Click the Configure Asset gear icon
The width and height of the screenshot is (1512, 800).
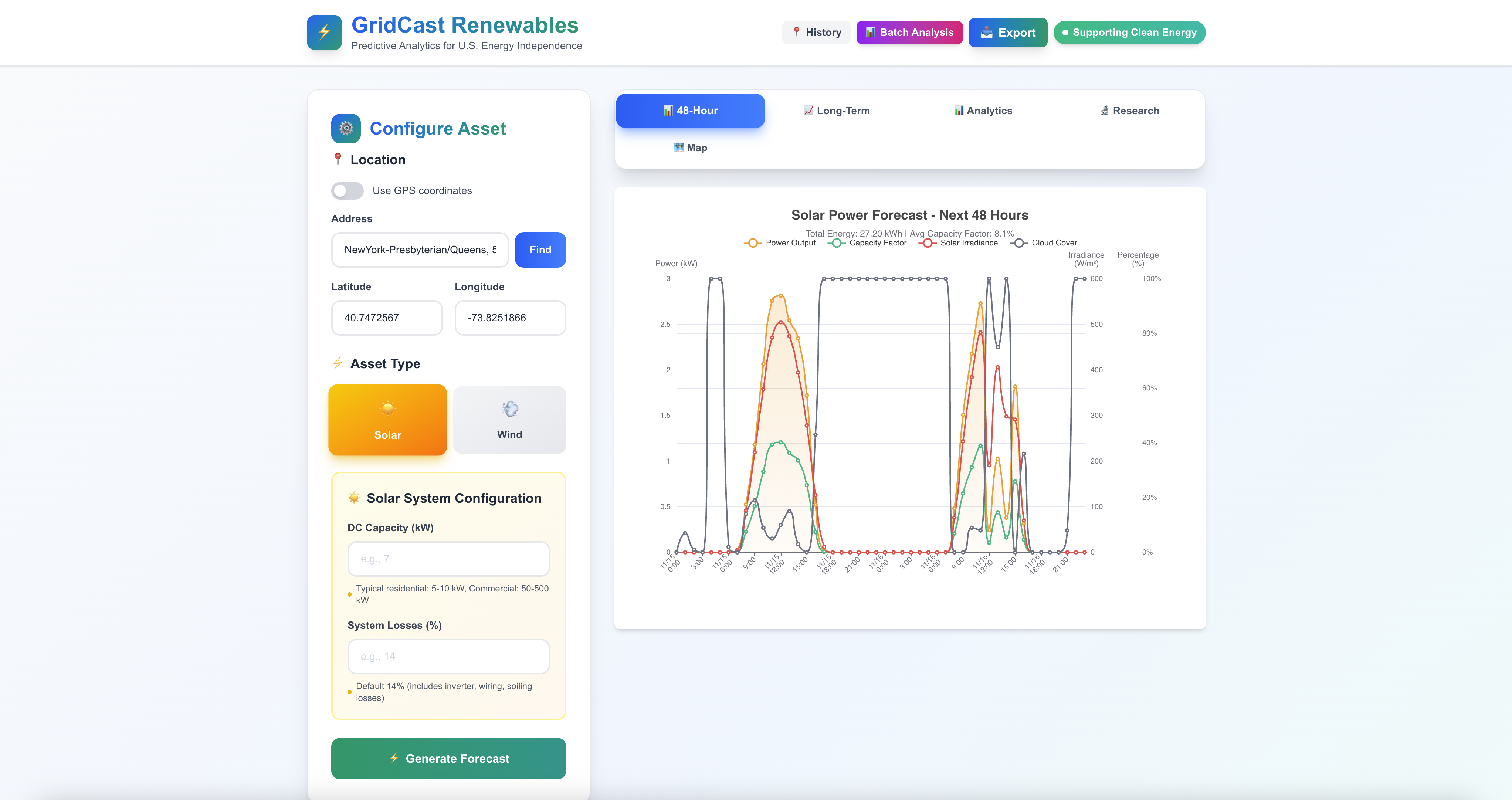pyautogui.click(x=346, y=128)
